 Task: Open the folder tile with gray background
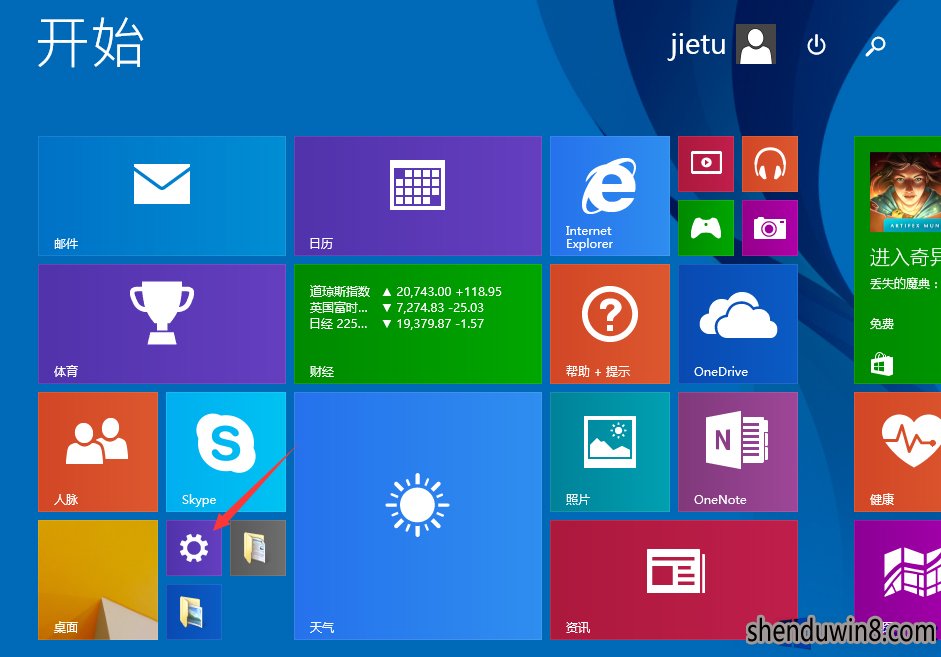click(258, 548)
